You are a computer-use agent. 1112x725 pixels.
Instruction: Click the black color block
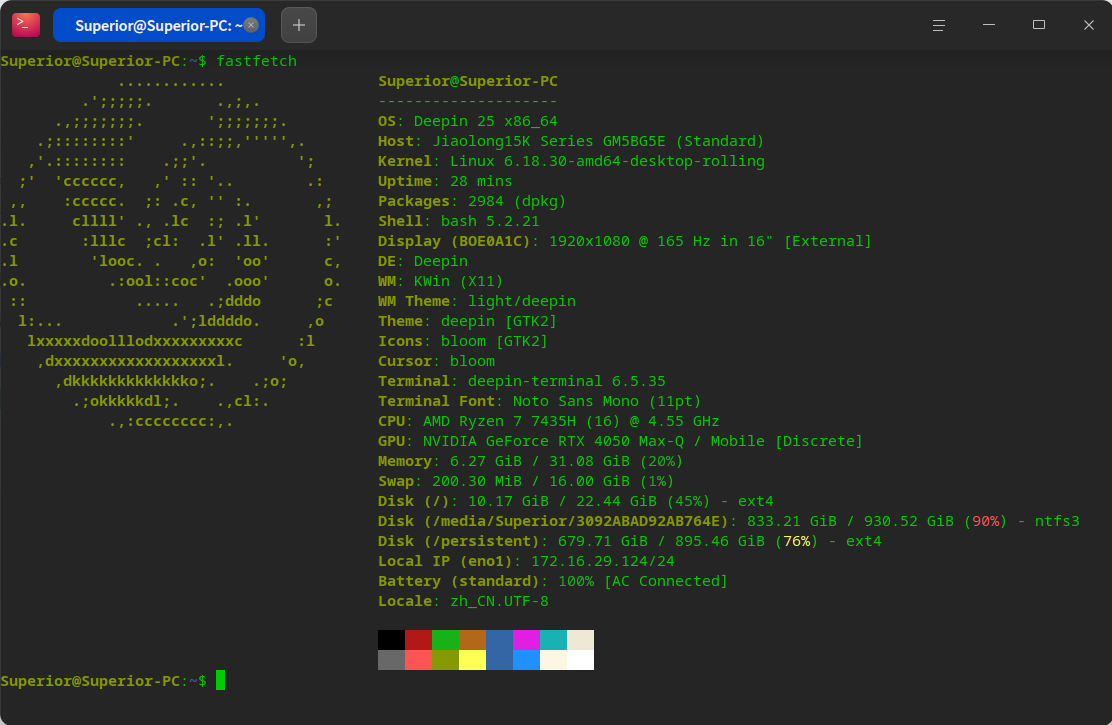point(391,640)
